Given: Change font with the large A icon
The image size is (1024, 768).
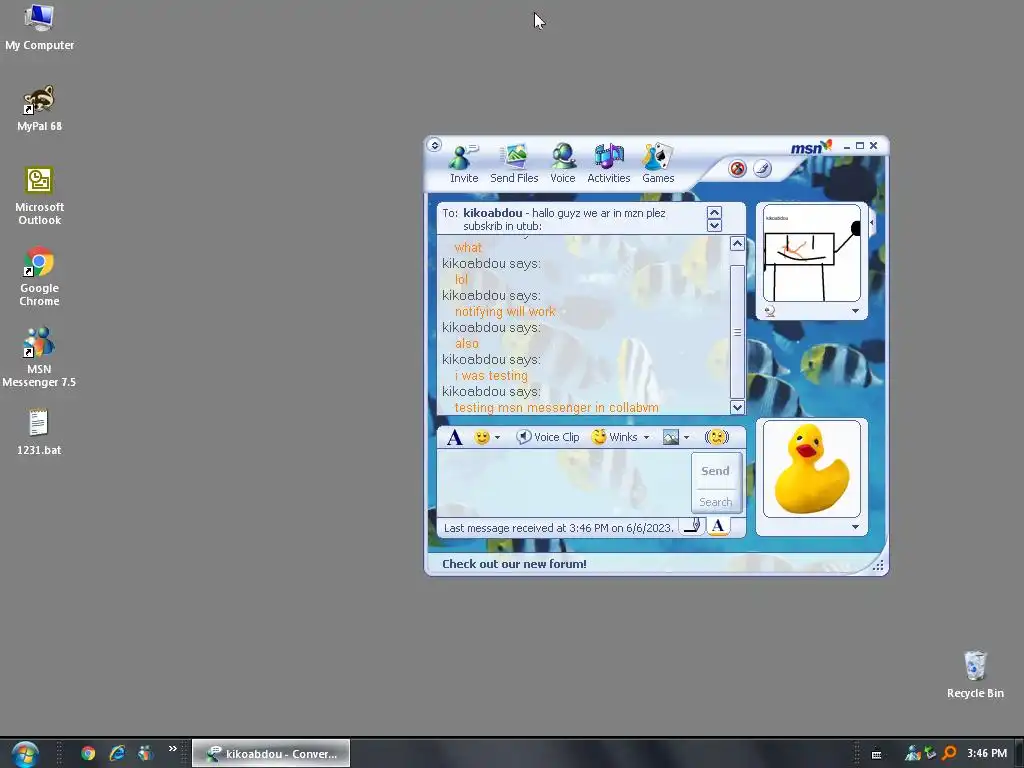Looking at the screenshot, I should click(455, 437).
